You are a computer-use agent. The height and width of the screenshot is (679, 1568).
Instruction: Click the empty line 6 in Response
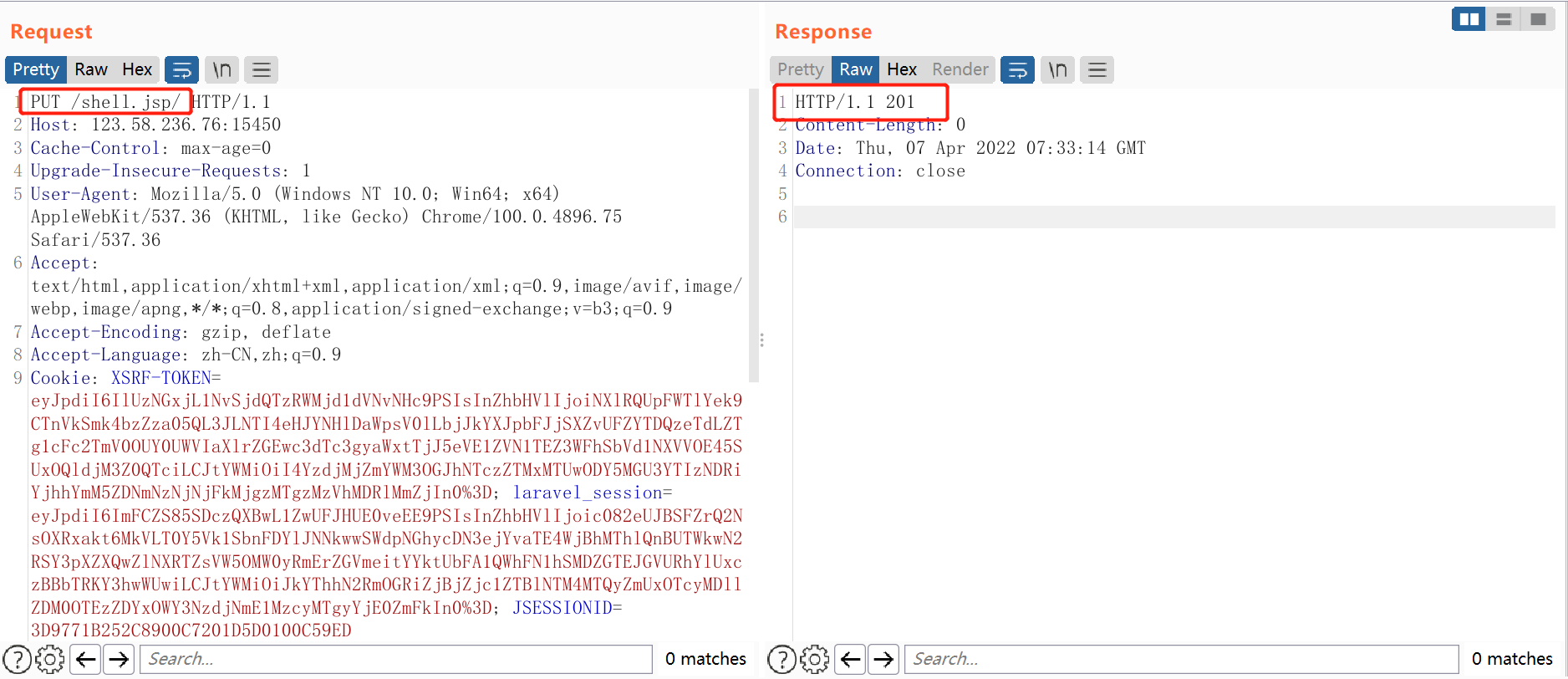(x=1174, y=217)
